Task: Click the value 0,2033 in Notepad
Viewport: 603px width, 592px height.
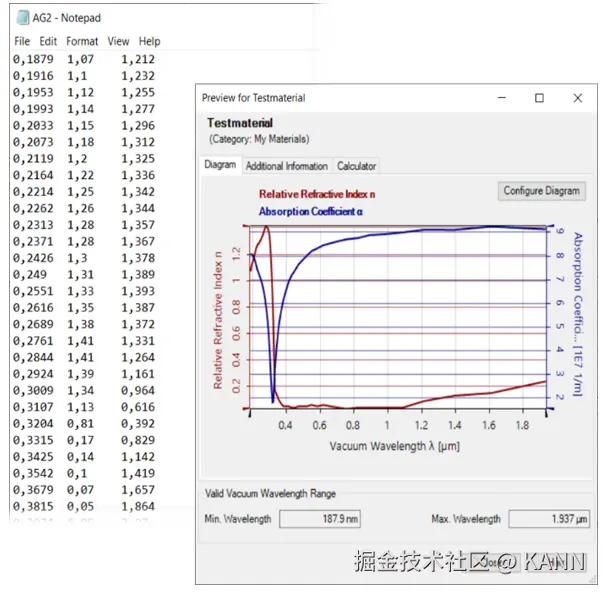Action: pyautogui.click(x=33, y=125)
